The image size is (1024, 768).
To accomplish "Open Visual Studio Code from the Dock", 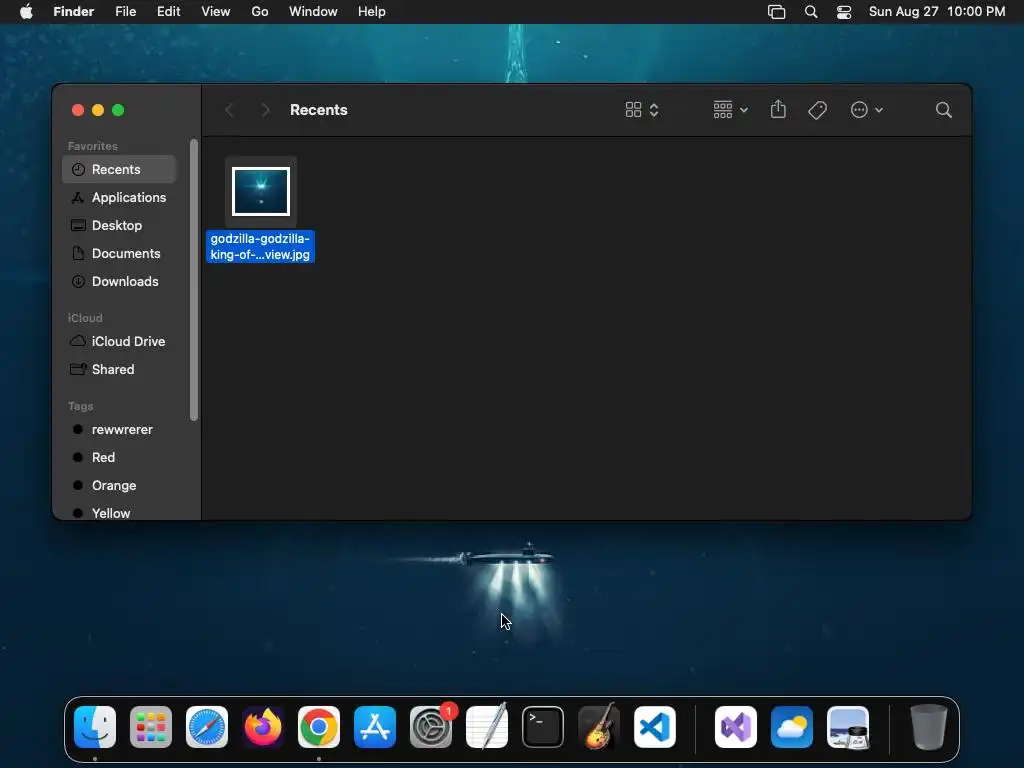I will pos(655,727).
